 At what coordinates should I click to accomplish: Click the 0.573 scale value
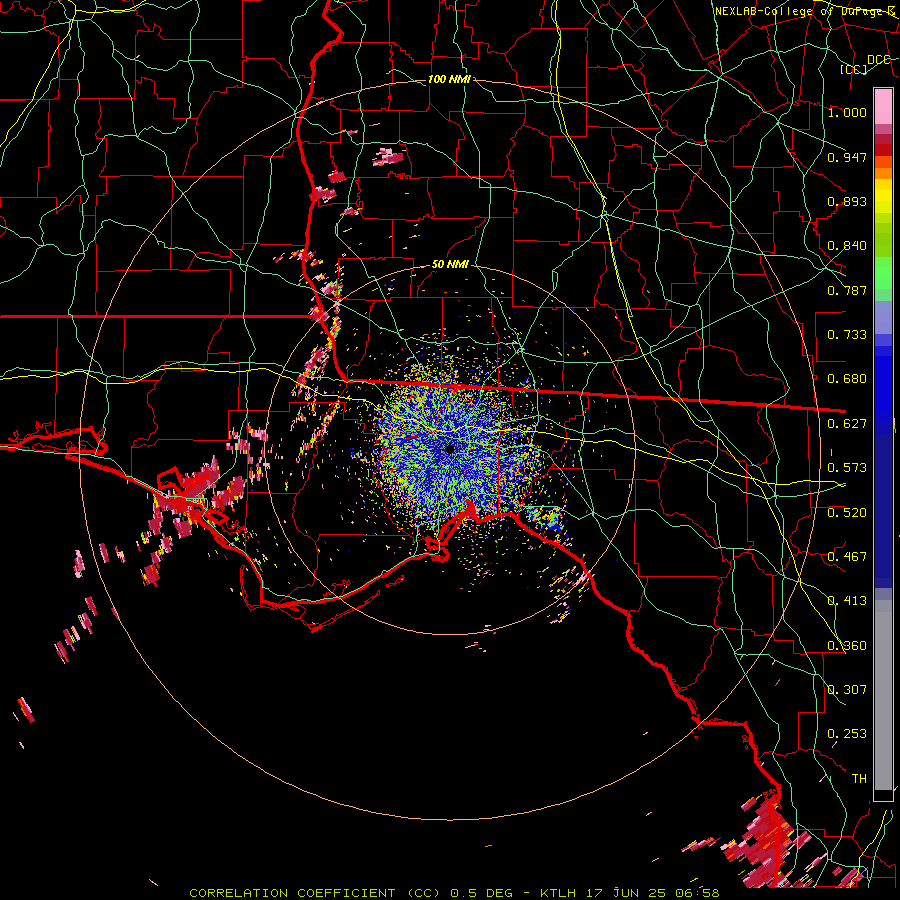coord(847,468)
